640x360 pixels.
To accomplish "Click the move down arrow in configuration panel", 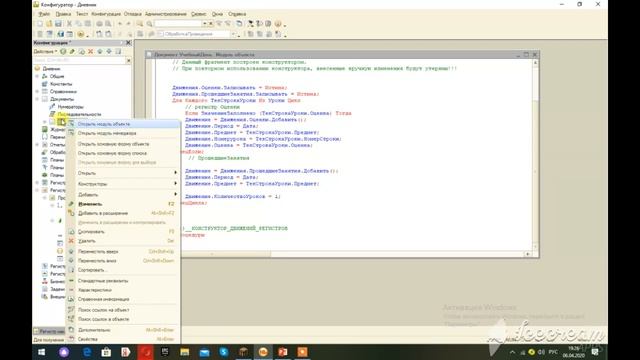I will [109, 51].
